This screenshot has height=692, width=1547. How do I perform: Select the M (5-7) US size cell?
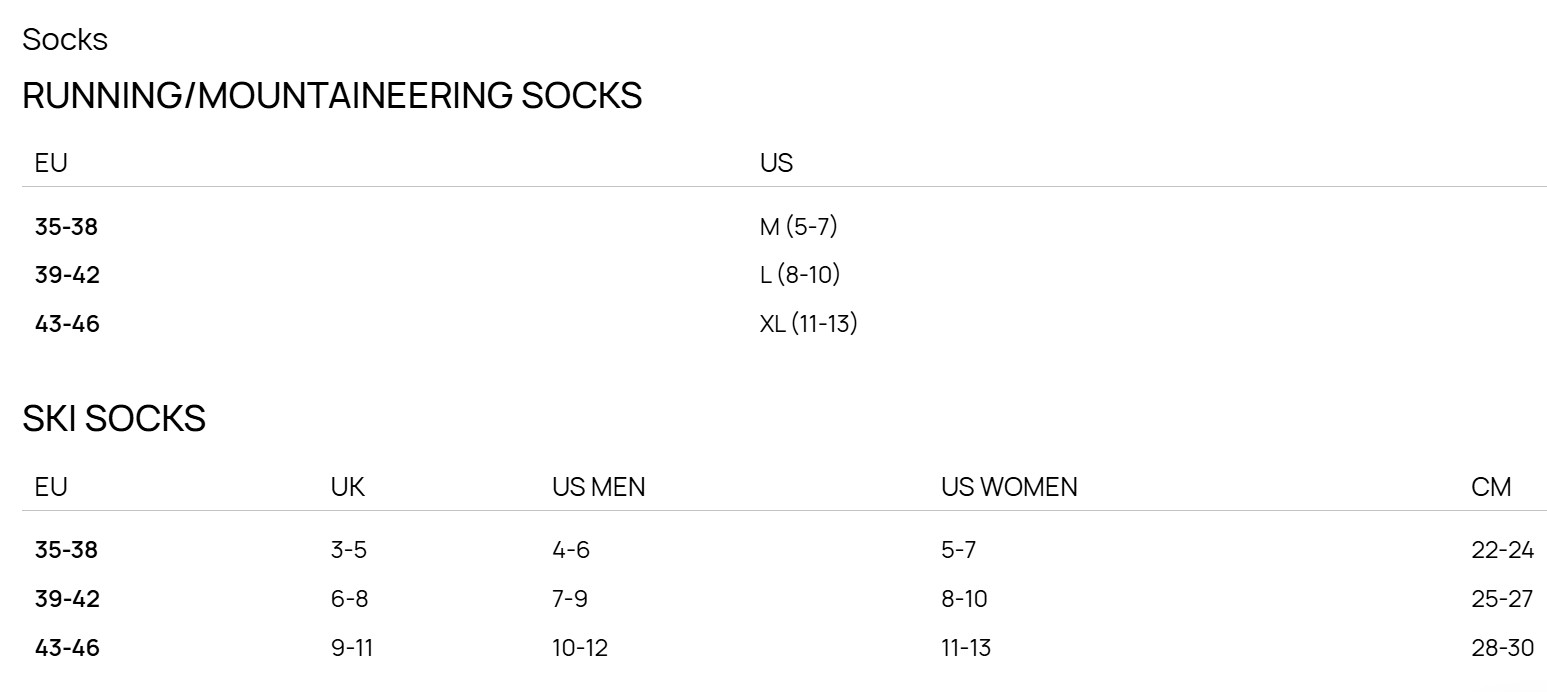[x=798, y=227]
